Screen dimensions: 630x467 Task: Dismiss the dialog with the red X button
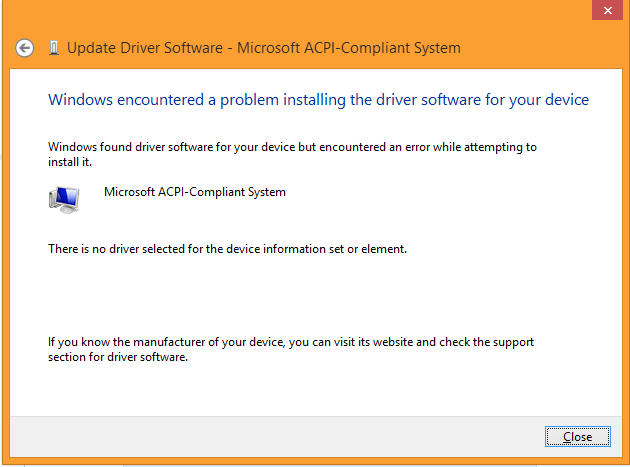608,10
